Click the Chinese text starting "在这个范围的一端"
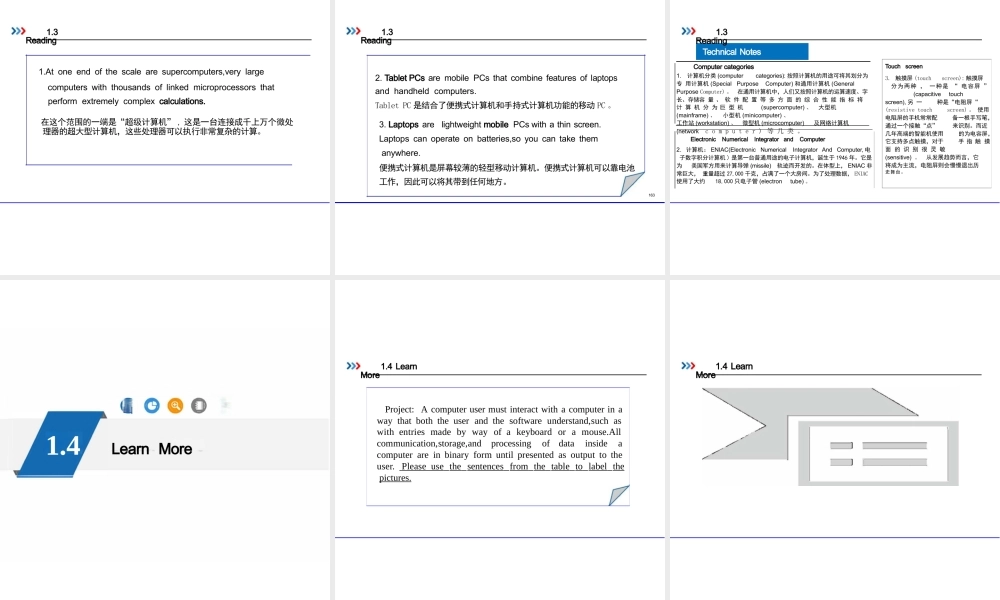This screenshot has width=1000, height=600. (x=167, y=126)
